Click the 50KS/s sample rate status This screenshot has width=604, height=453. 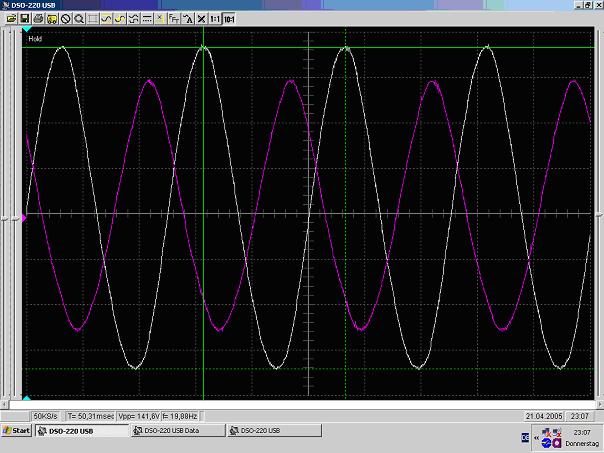pyautogui.click(x=45, y=416)
